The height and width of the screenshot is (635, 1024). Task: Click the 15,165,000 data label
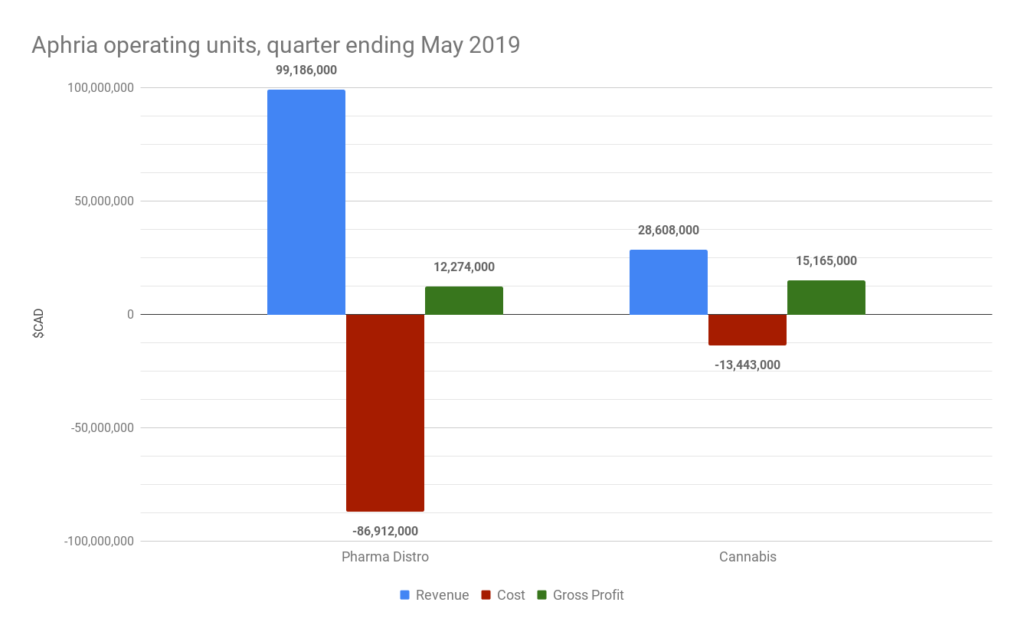click(825, 261)
